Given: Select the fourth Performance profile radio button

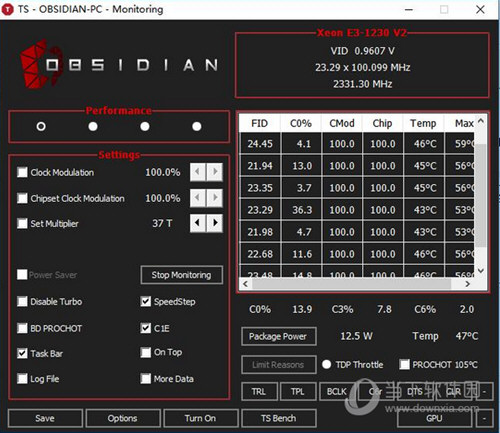Looking at the screenshot, I should (x=197, y=126).
